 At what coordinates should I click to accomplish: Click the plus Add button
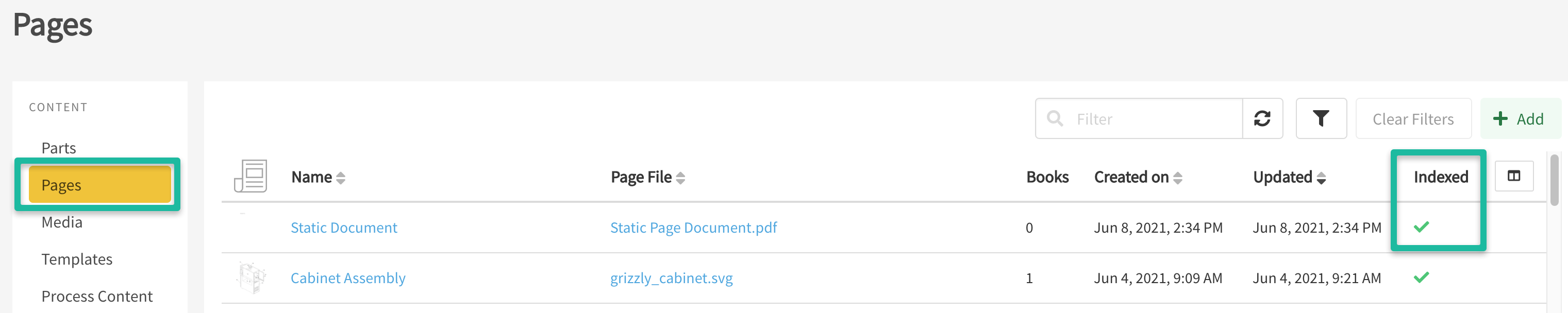(1520, 118)
